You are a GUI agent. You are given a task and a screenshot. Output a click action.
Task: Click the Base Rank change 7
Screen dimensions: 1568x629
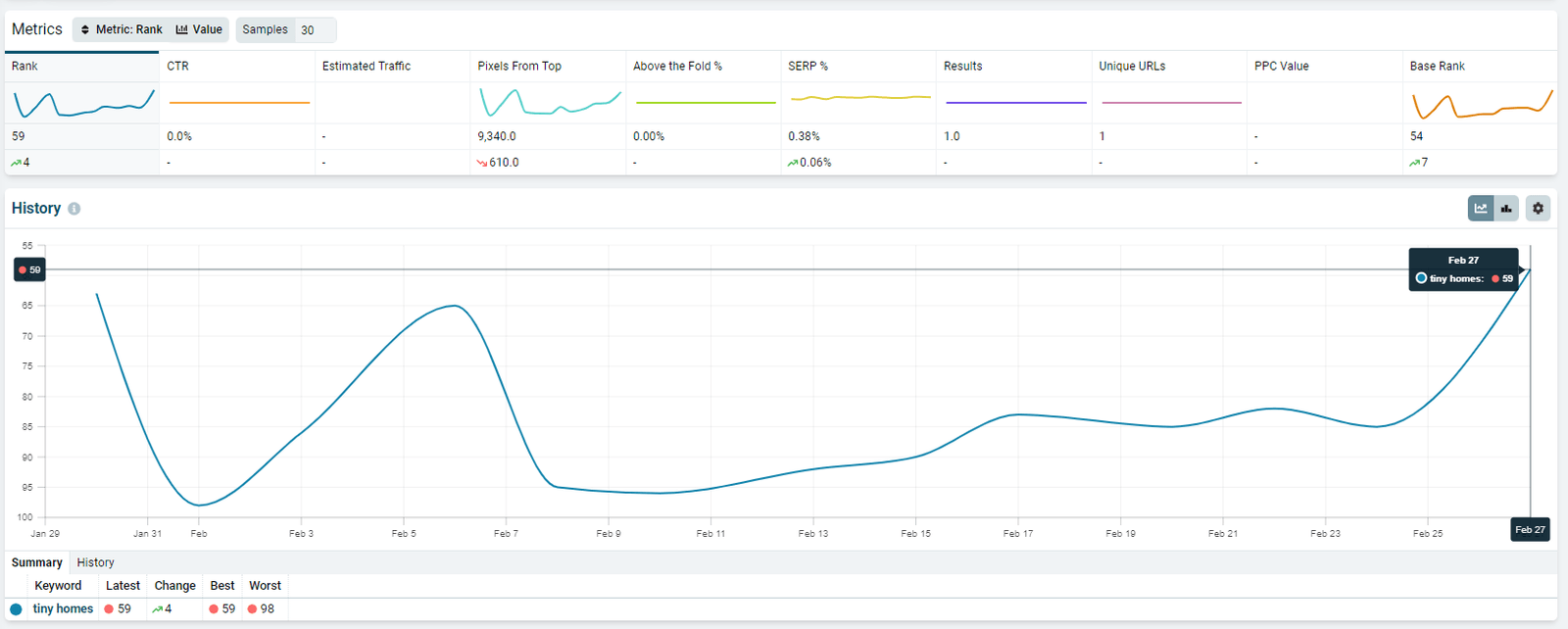pos(1419,163)
